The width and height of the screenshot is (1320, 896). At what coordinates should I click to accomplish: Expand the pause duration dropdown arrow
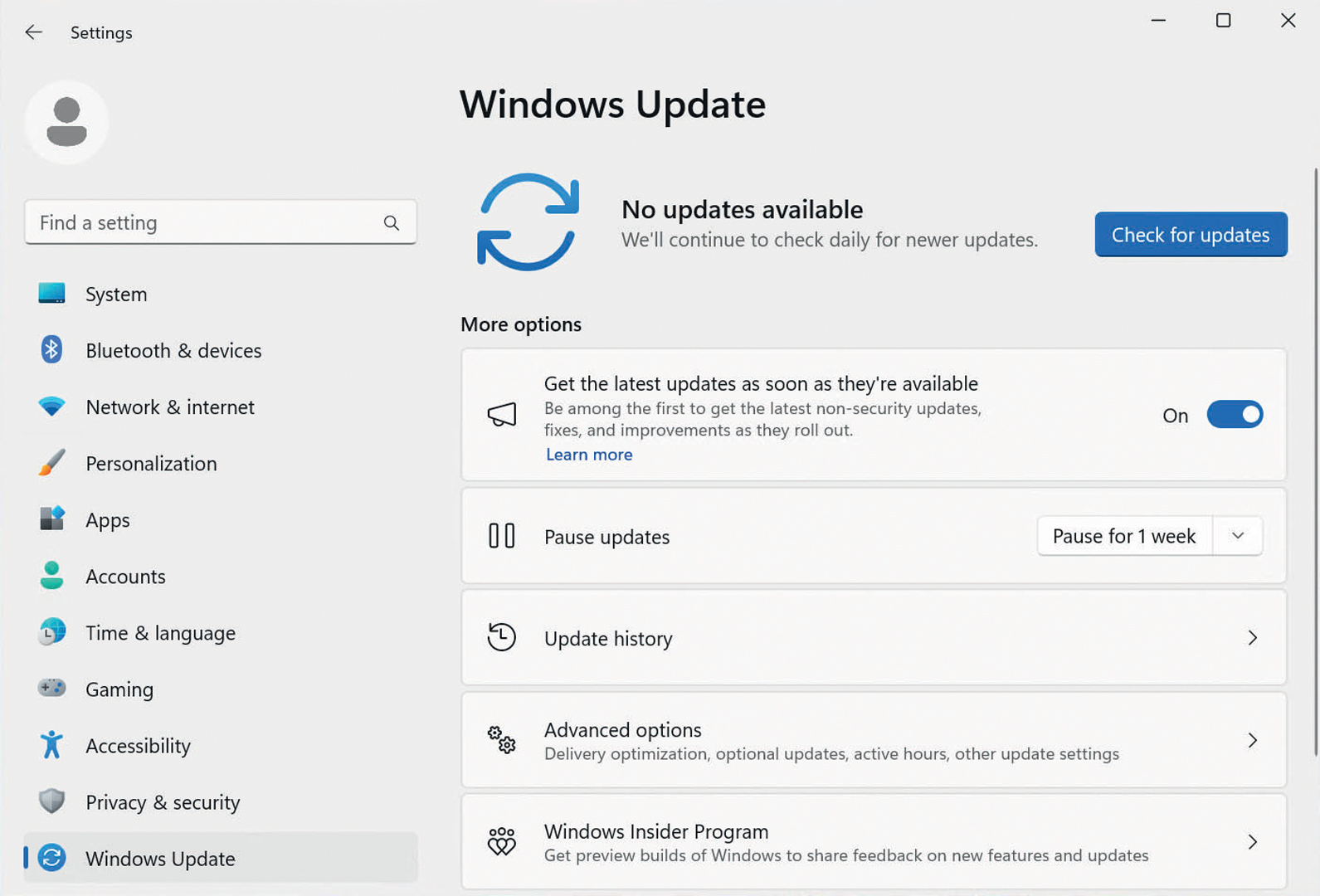pos(1238,536)
